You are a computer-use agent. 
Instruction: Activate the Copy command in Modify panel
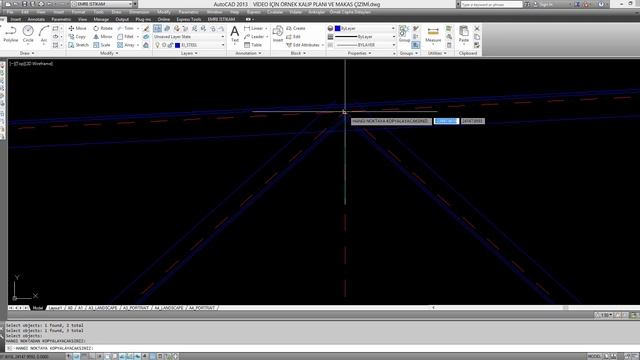pos(77,37)
